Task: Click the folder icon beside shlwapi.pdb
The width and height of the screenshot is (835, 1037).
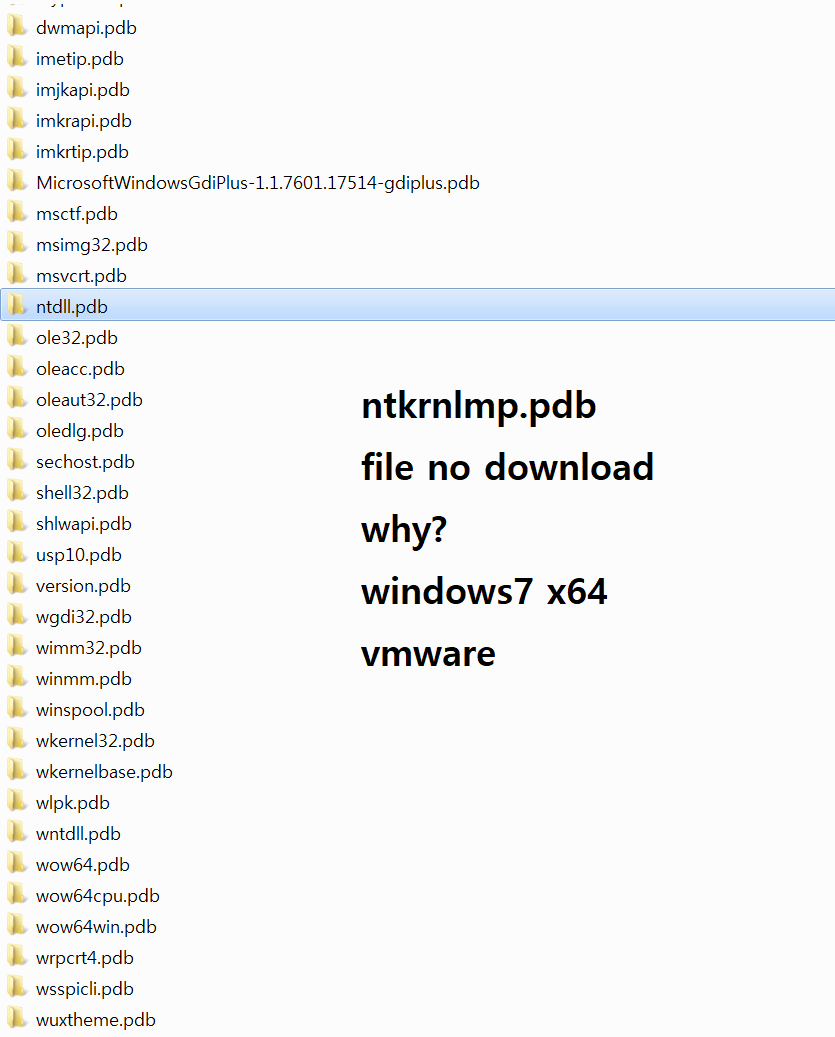Action: click(x=17, y=522)
